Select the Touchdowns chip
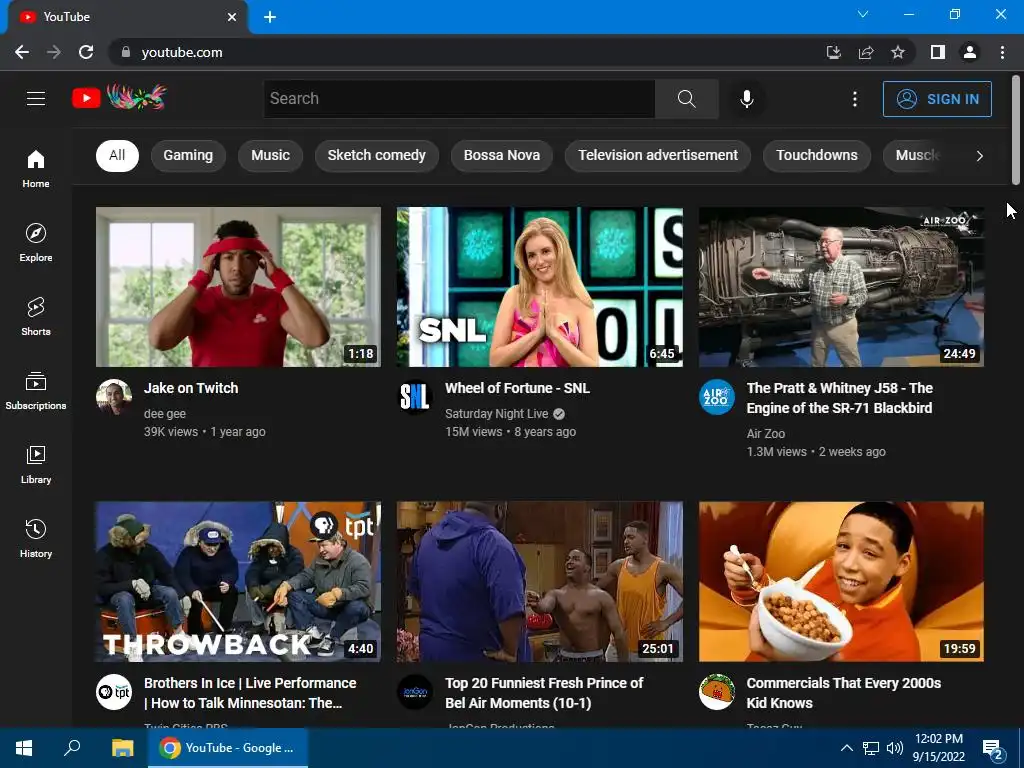This screenshot has width=1024, height=768. 816,155
